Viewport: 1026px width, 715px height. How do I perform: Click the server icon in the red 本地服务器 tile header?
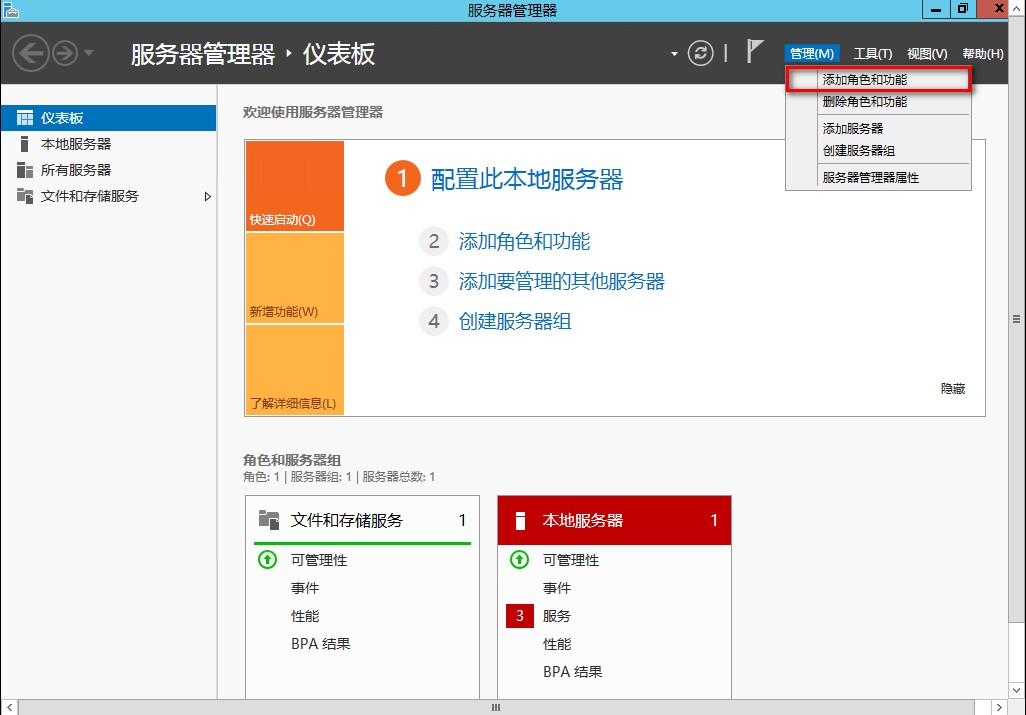click(x=520, y=521)
